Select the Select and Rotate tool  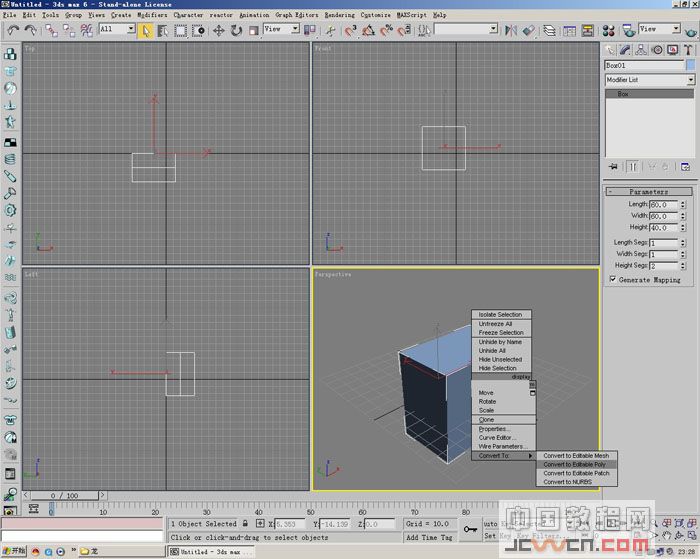(x=236, y=30)
